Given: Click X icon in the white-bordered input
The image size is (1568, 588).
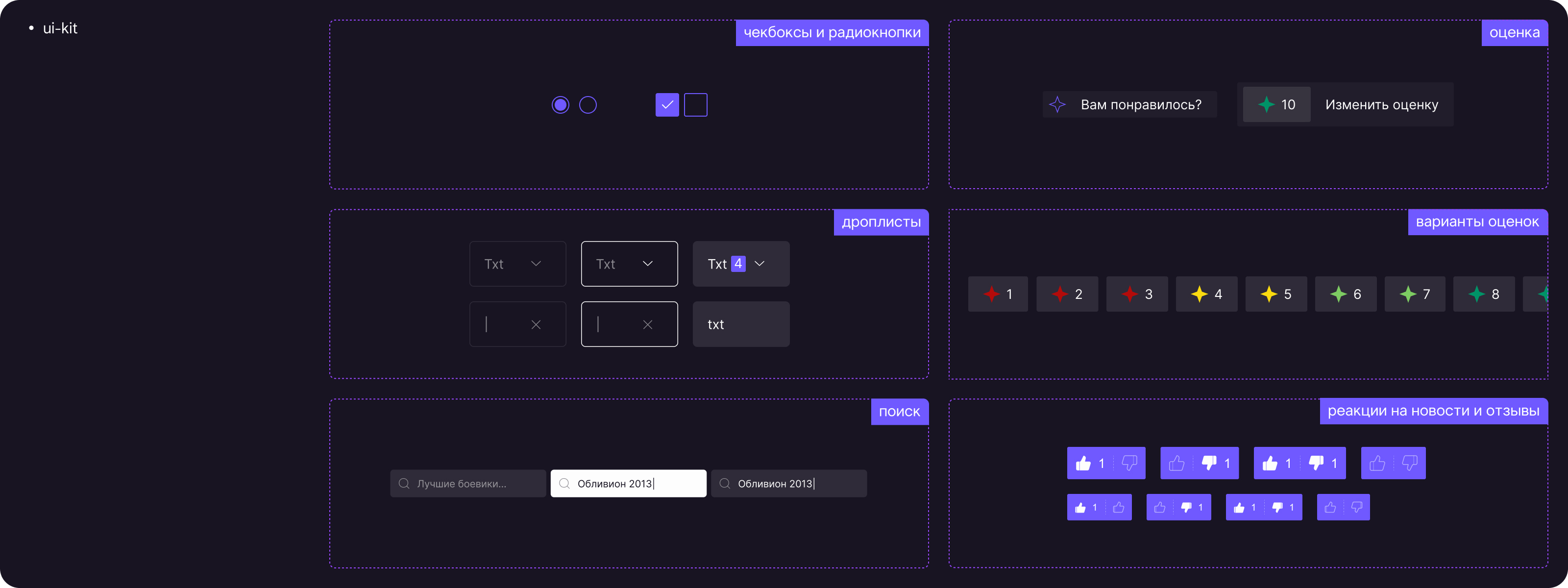Looking at the screenshot, I should pyautogui.click(x=647, y=324).
